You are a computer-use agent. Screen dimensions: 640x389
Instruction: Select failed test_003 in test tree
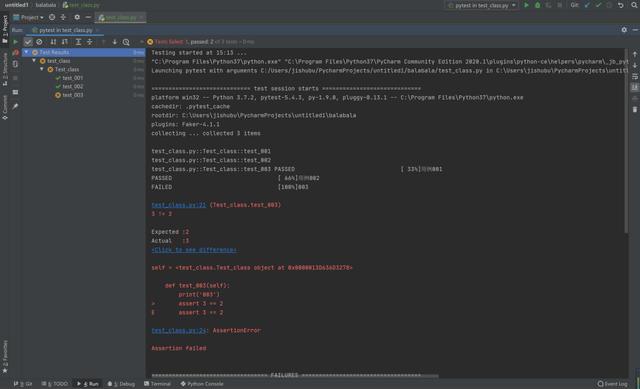[x=72, y=95]
